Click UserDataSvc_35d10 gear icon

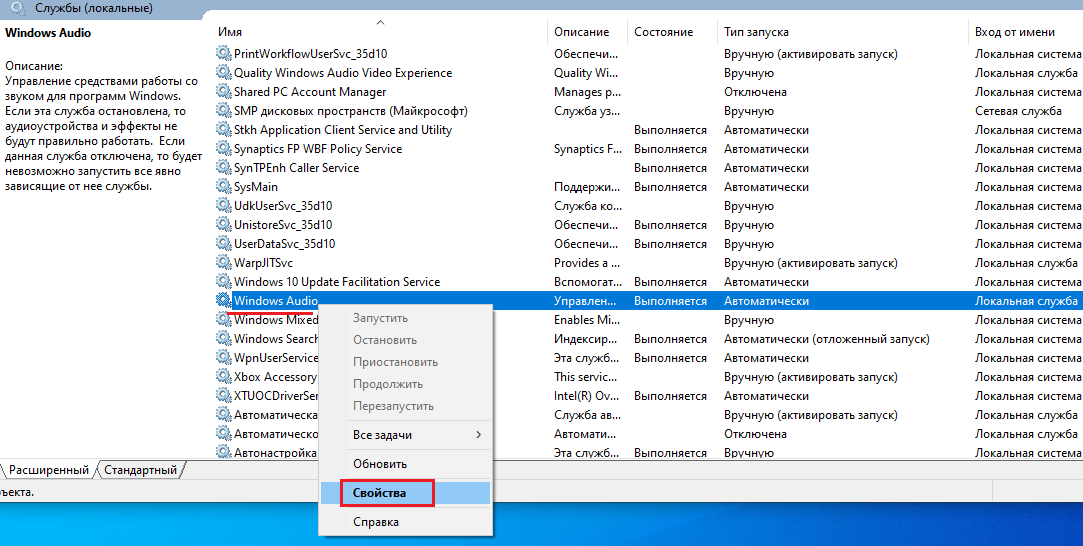[223, 243]
